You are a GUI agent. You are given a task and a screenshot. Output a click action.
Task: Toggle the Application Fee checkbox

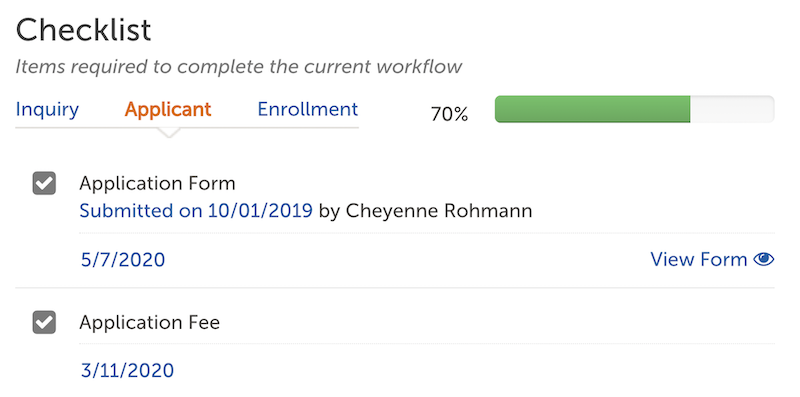(44, 322)
